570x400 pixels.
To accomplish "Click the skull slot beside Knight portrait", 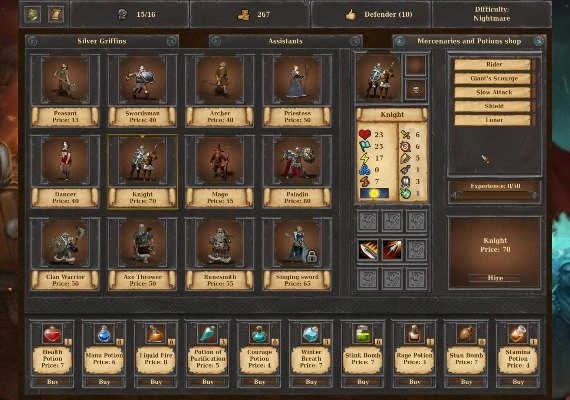I will tap(416, 89).
